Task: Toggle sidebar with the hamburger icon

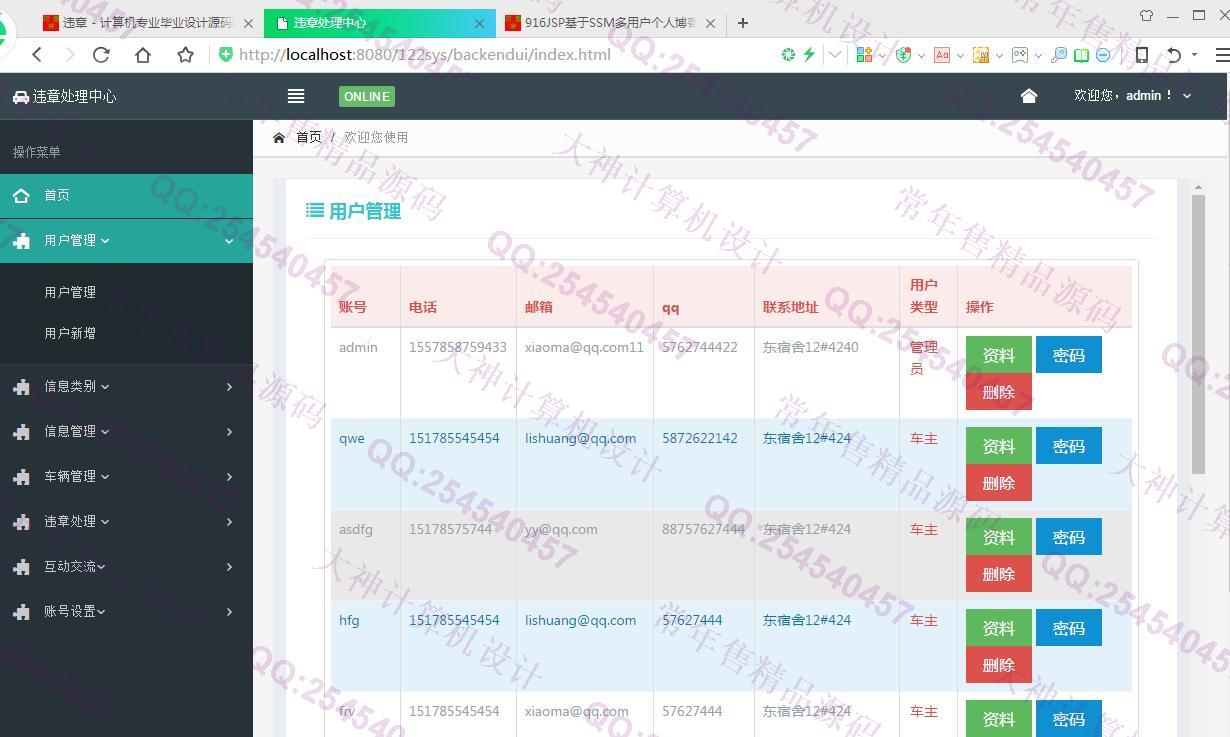Action: point(295,96)
